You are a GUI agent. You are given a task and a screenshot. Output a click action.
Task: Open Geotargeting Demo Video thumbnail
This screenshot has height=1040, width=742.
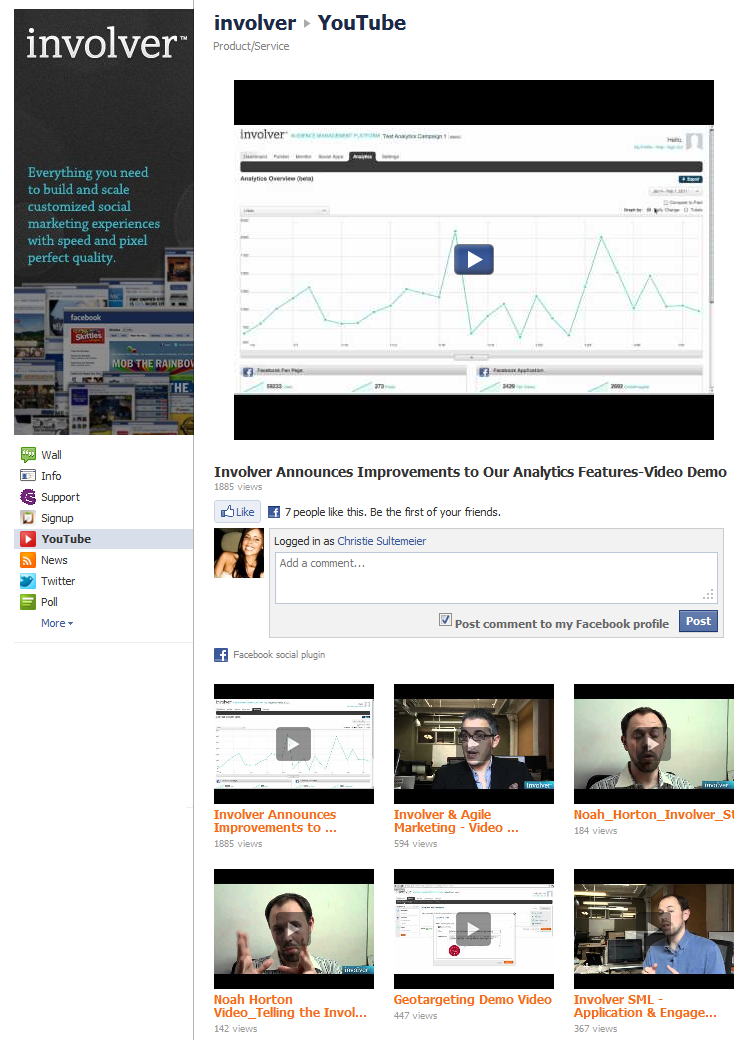click(473, 929)
